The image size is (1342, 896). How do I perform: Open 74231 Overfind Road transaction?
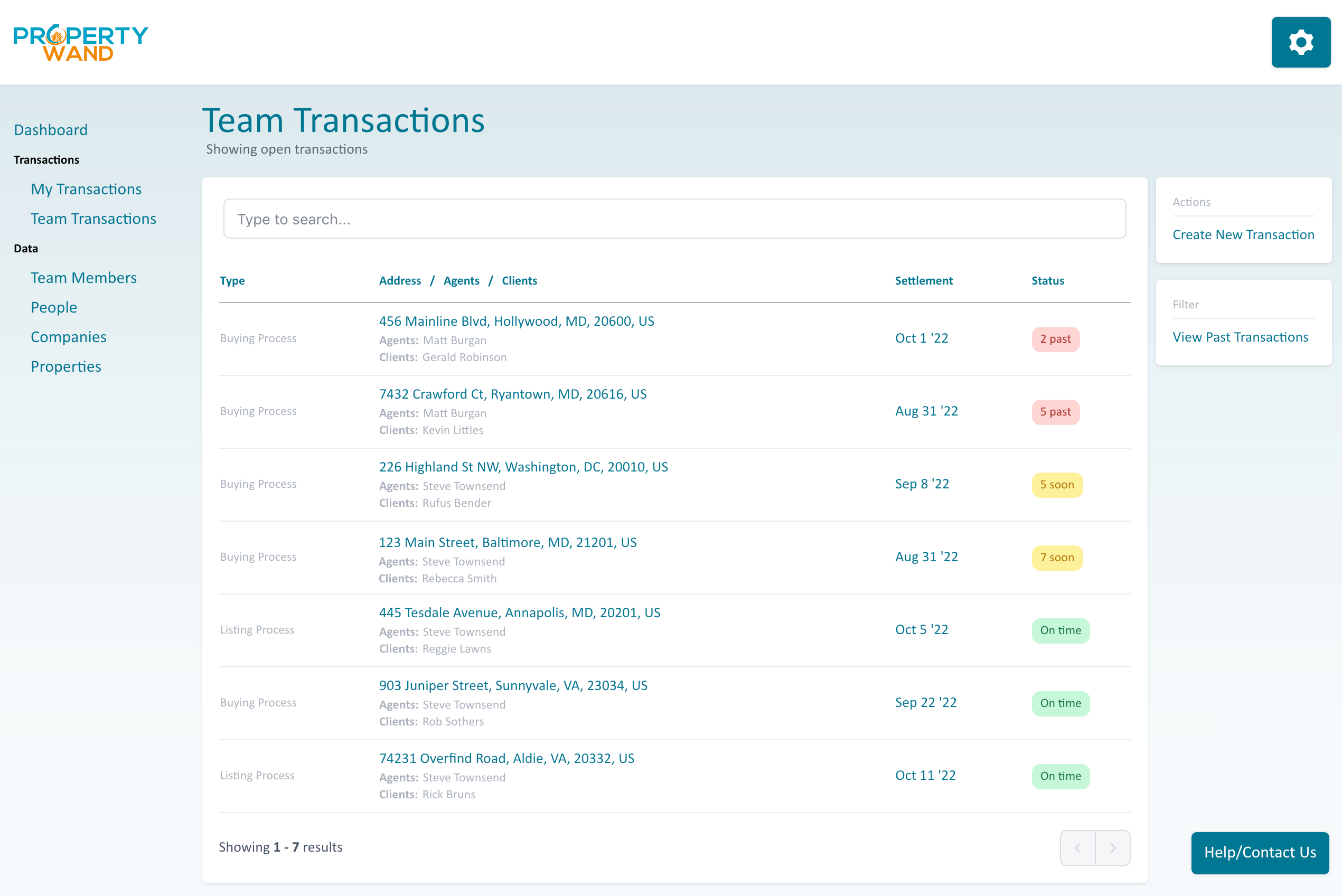coord(506,758)
